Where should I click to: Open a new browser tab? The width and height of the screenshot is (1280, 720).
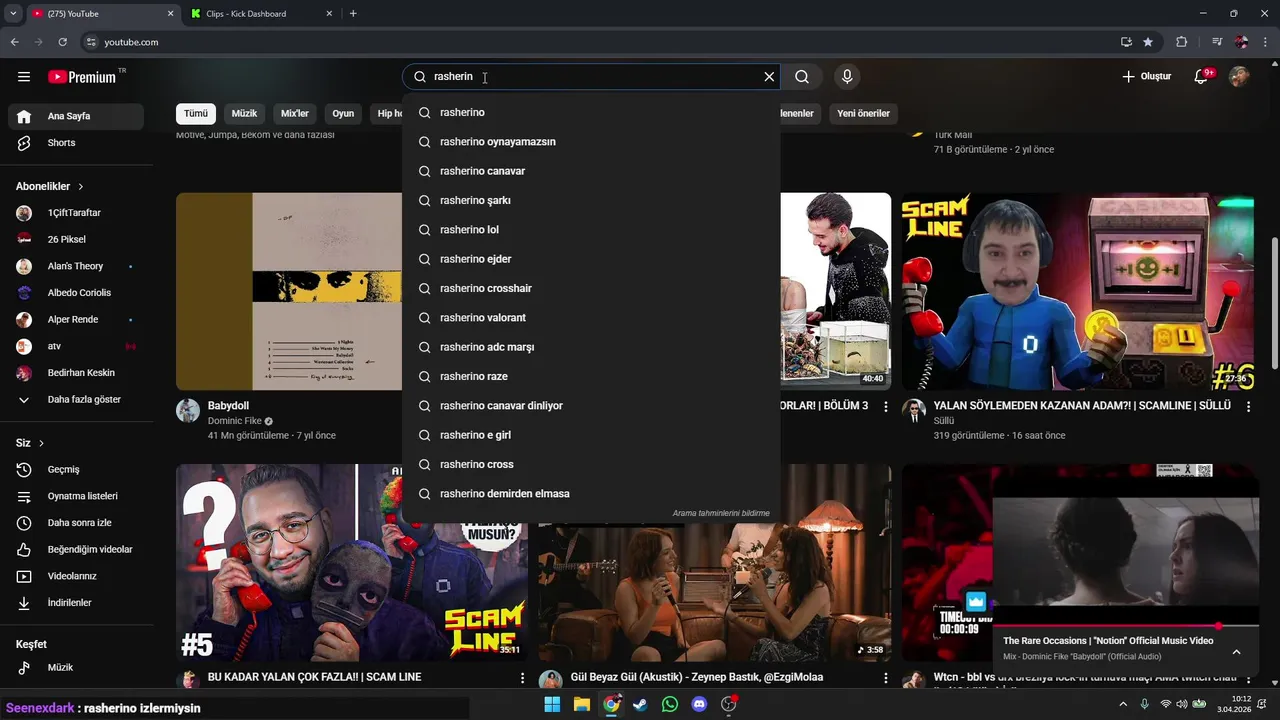tap(353, 14)
